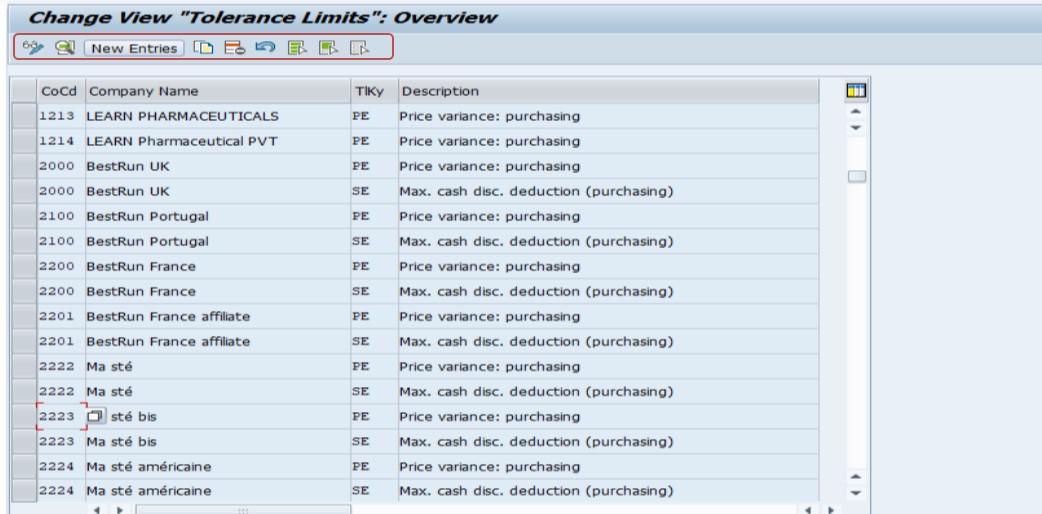Image resolution: width=1042 pixels, height=514 pixels.
Task: Toggle row selector for 1213 LEARN PHARMACEUTICALS
Action: tap(25, 116)
